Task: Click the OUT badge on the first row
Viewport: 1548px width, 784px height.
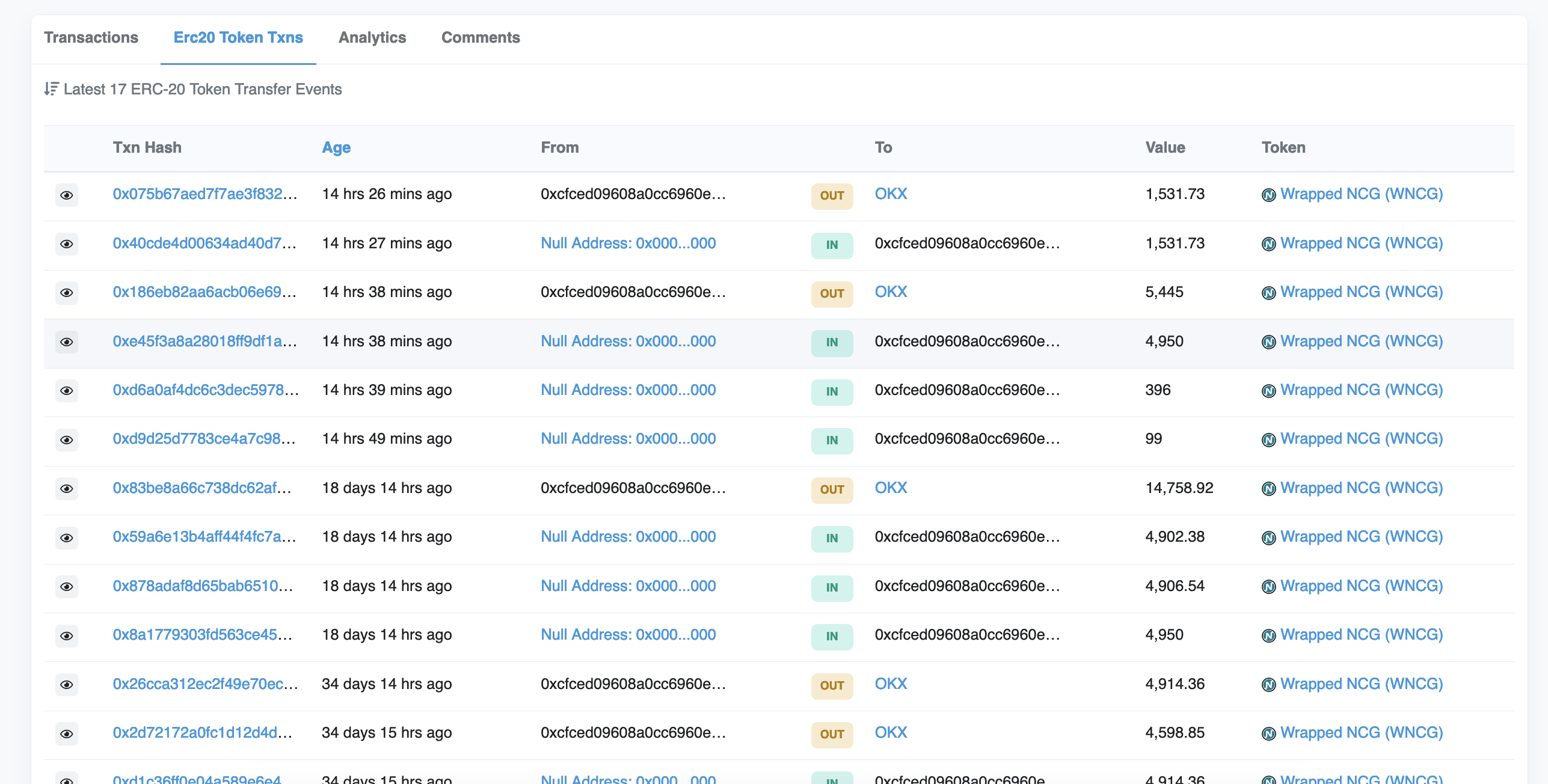Action: pyautogui.click(x=832, y=195)
